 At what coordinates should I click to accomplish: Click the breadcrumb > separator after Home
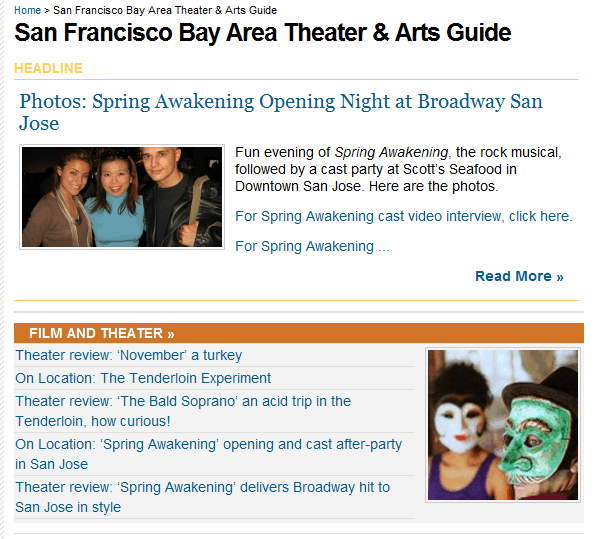47,11
